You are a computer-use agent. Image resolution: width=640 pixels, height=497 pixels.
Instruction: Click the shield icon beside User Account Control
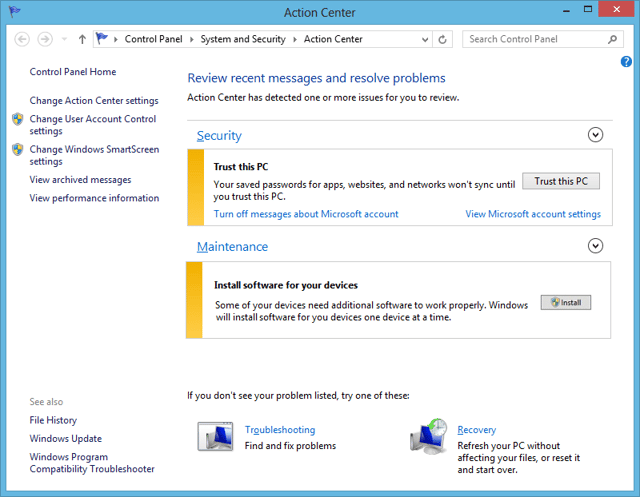point(18,119)
